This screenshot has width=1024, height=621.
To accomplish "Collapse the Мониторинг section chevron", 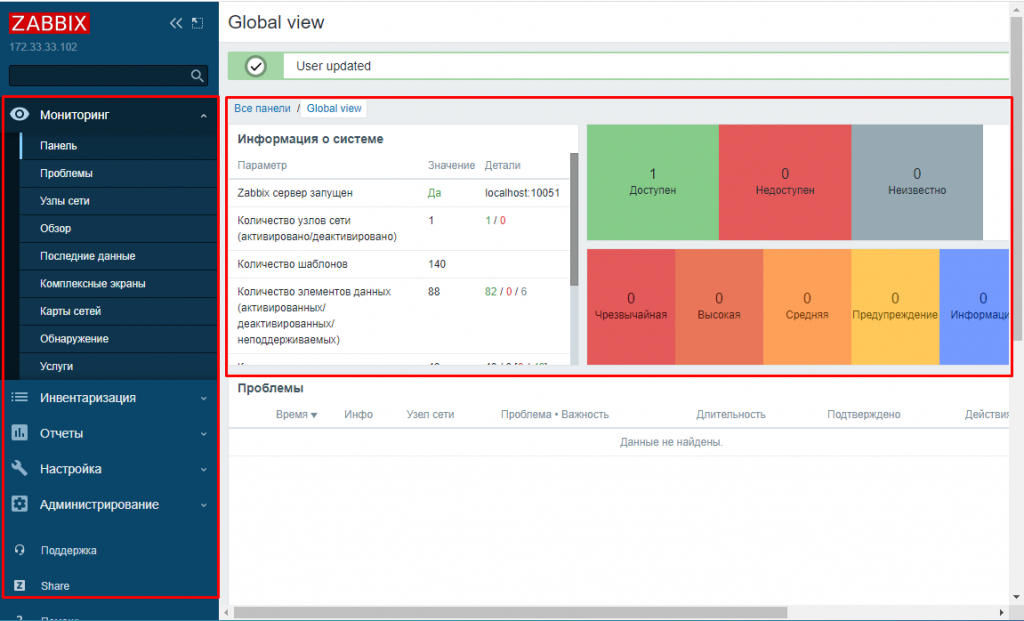I will (203, 116).
